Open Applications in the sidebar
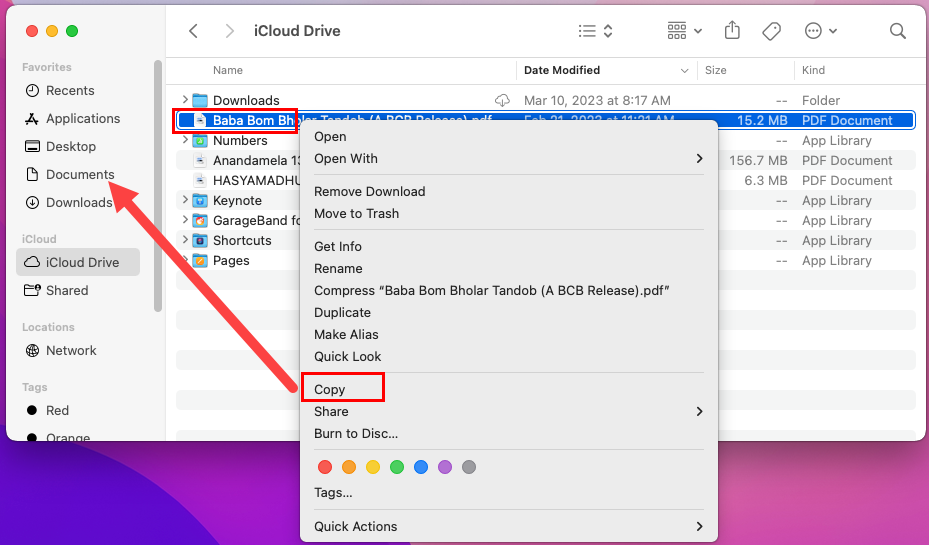Screen dimensions: 929x545 point(72,118)
